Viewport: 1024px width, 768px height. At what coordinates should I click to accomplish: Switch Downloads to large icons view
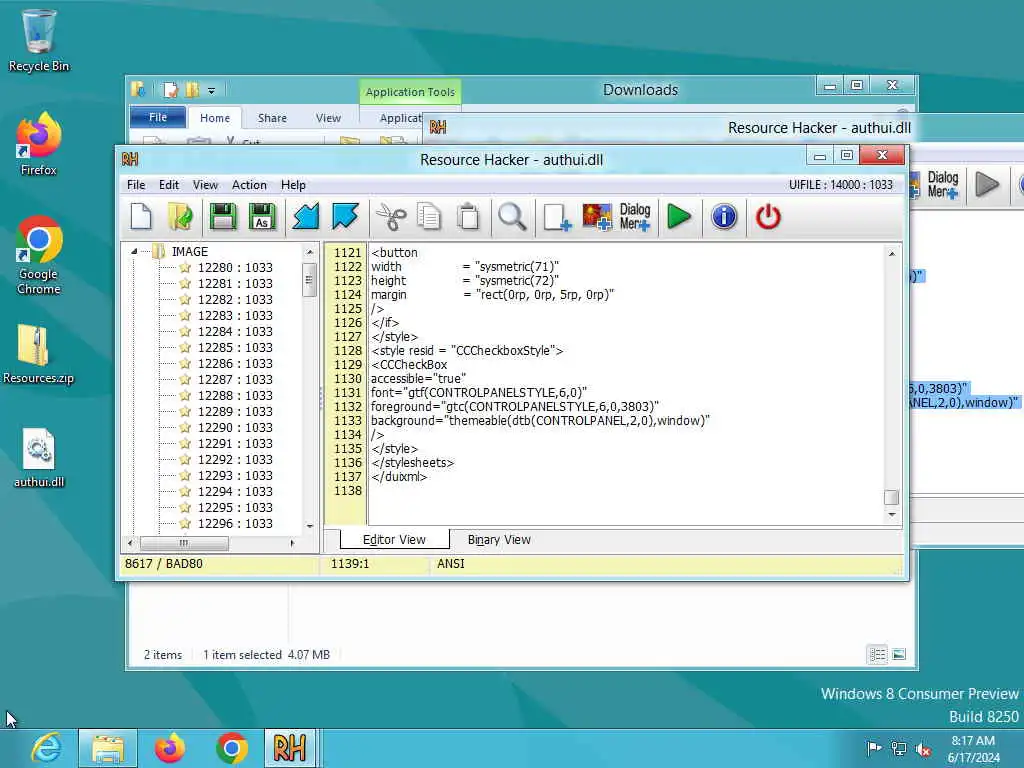point(899,654)
